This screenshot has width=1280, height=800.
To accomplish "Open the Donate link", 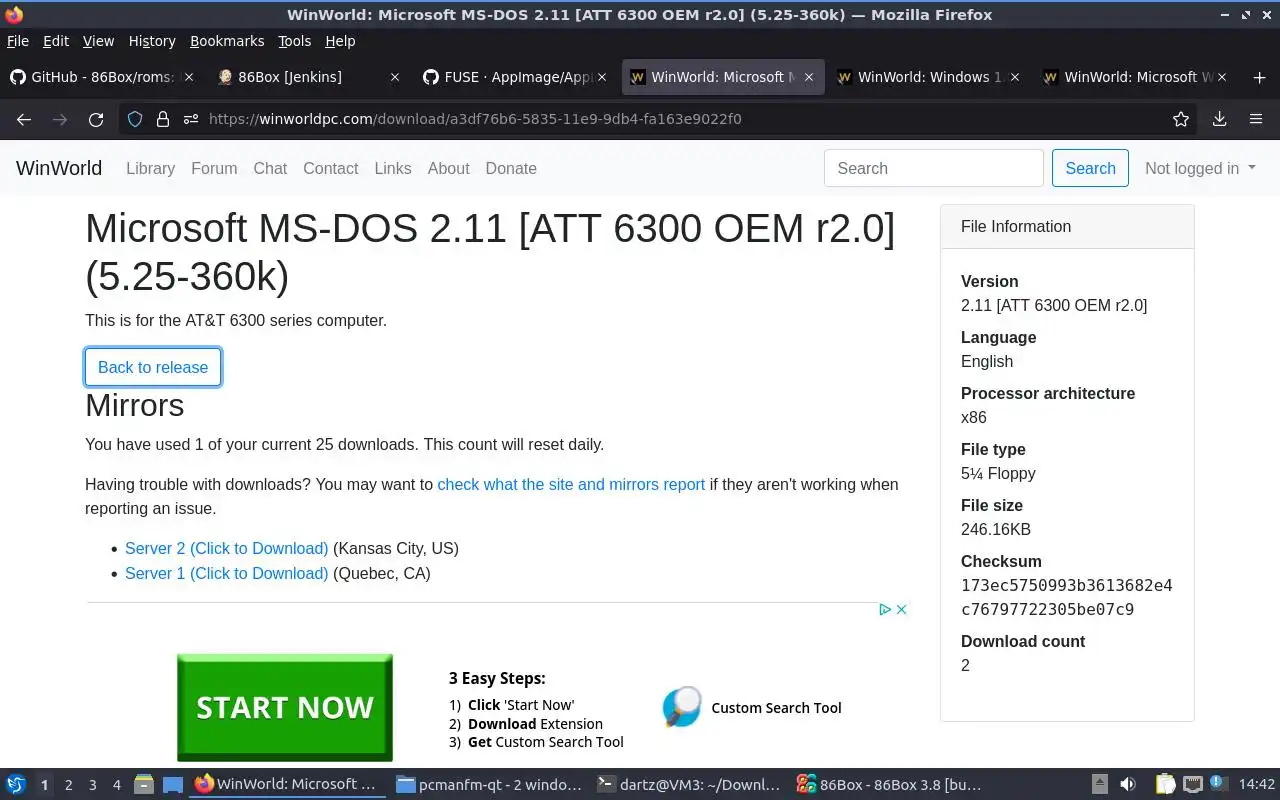I will pyautogui.click(x=511, y=168).
